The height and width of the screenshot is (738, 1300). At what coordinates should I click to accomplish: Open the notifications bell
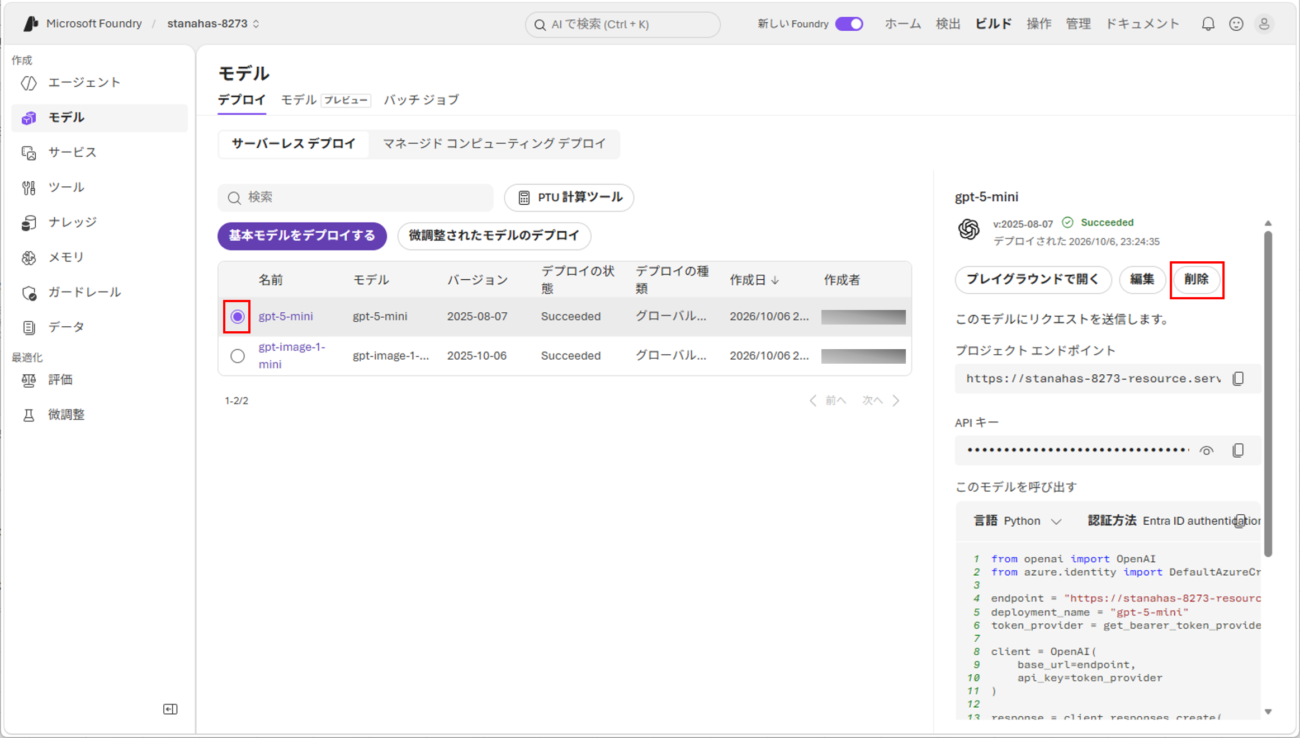pos(1208,24)
